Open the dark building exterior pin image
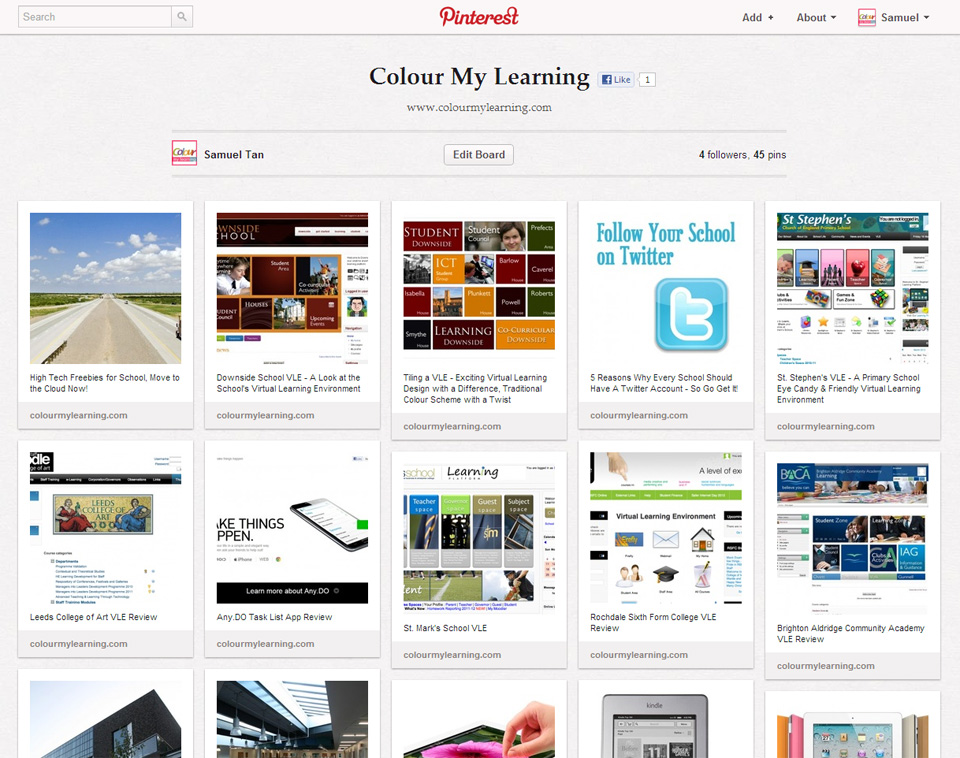The image size is (960, 758). tap(105, 719)
